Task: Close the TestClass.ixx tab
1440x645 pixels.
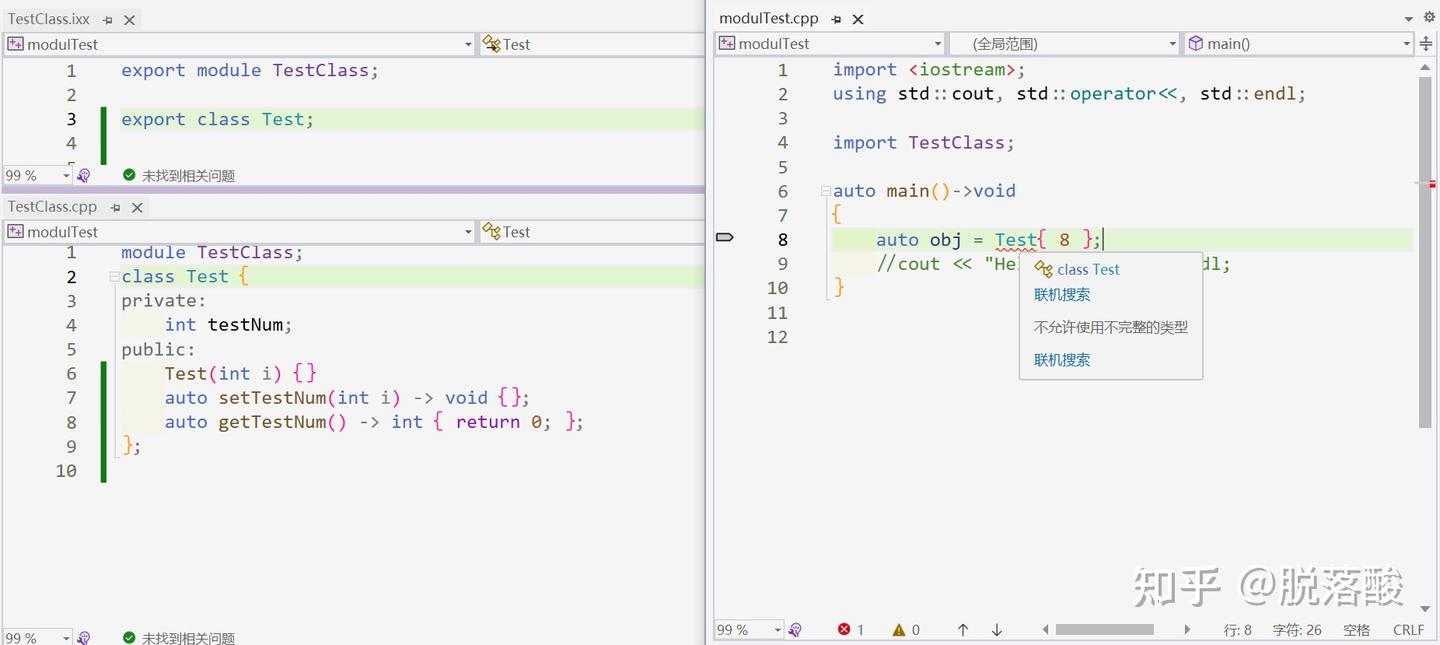Action: [130, 20]
